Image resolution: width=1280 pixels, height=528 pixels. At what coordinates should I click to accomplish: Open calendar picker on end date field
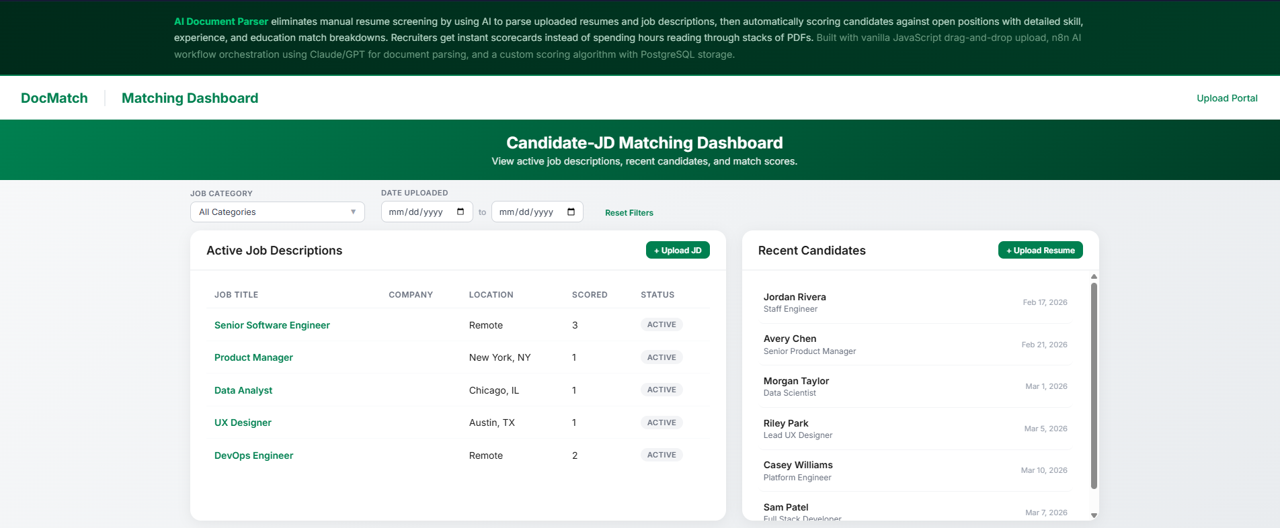click(571, 212)
